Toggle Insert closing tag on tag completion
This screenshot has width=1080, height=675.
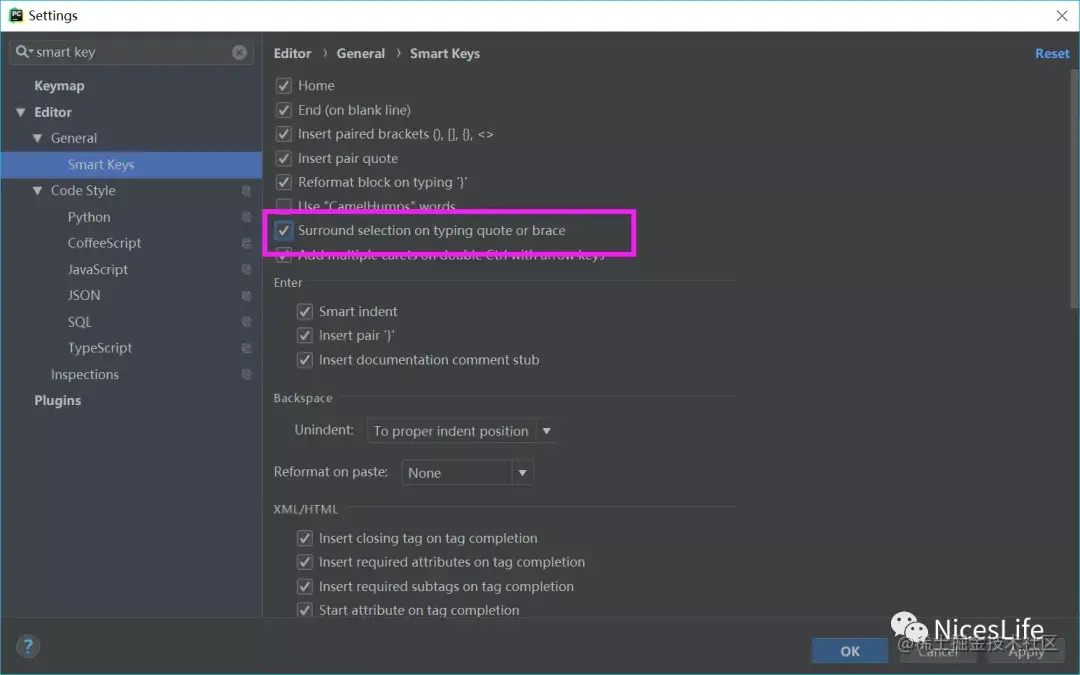[x=304, y=538]
